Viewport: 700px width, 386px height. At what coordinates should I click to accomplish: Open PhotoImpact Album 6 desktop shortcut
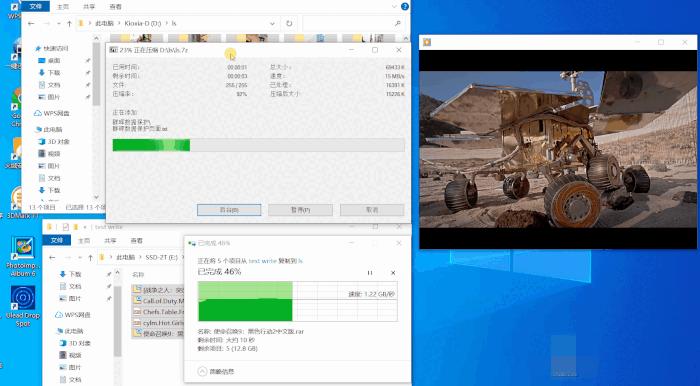23,257
